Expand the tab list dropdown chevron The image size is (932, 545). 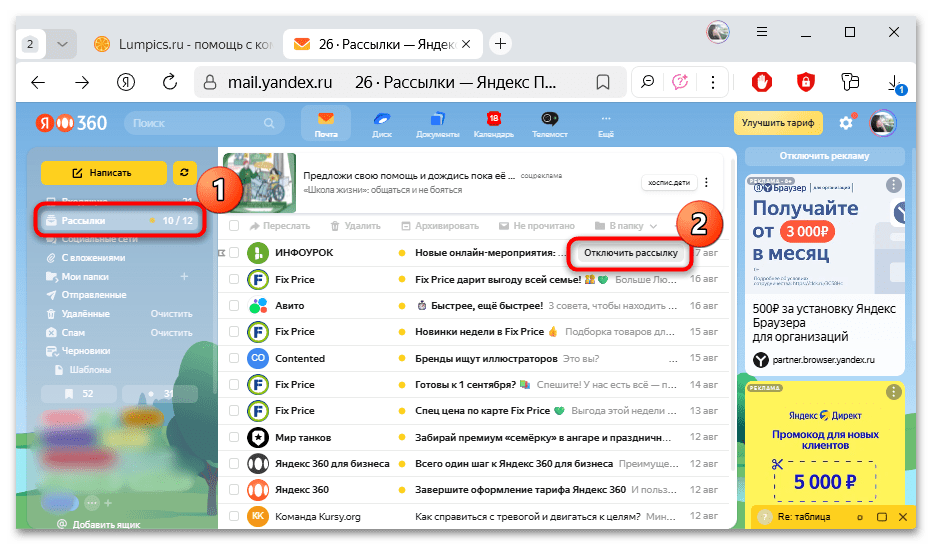pyautogui.click(x=62, y=44)
